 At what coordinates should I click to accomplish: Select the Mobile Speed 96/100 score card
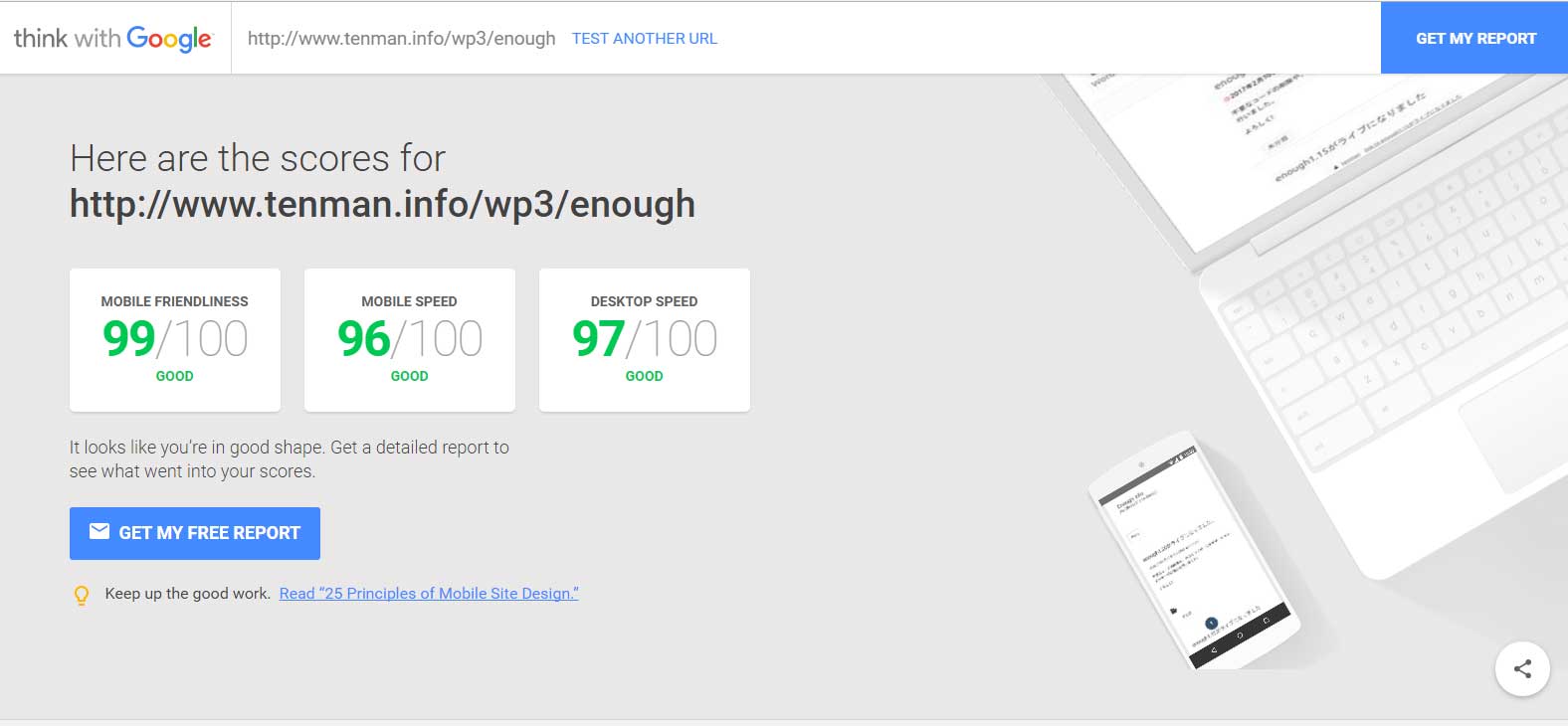click(x=410, y=339)
